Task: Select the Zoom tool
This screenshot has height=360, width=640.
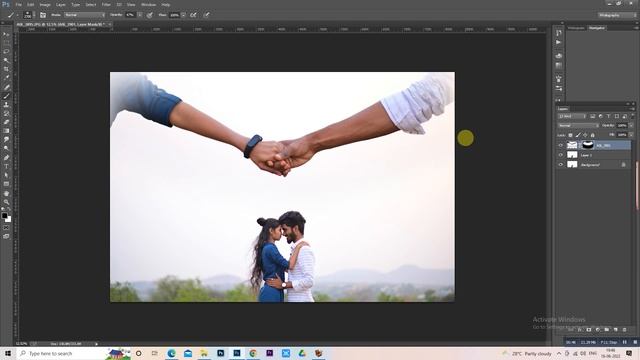Action: point(6,202)
